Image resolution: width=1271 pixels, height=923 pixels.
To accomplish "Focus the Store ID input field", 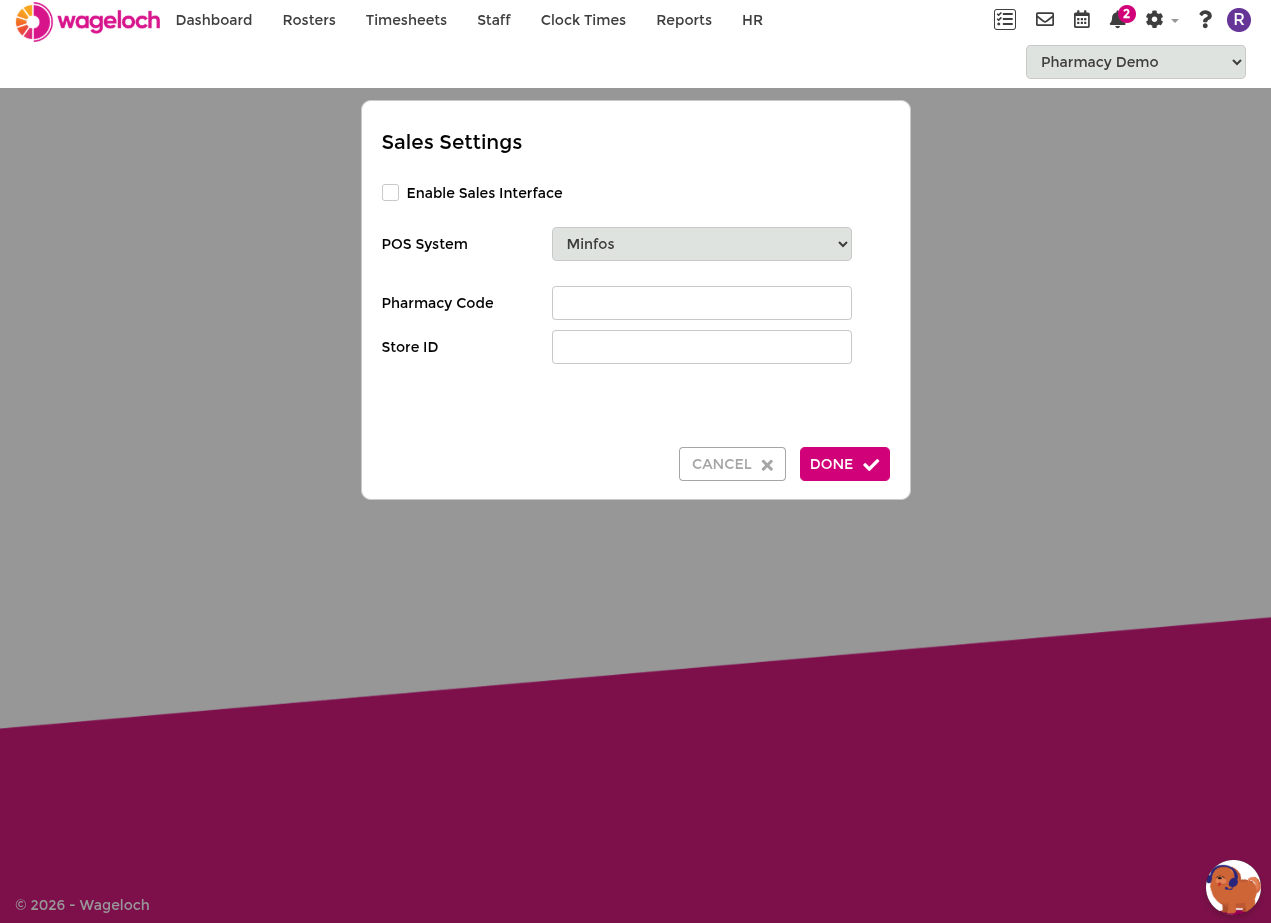I will click(702, 347).
